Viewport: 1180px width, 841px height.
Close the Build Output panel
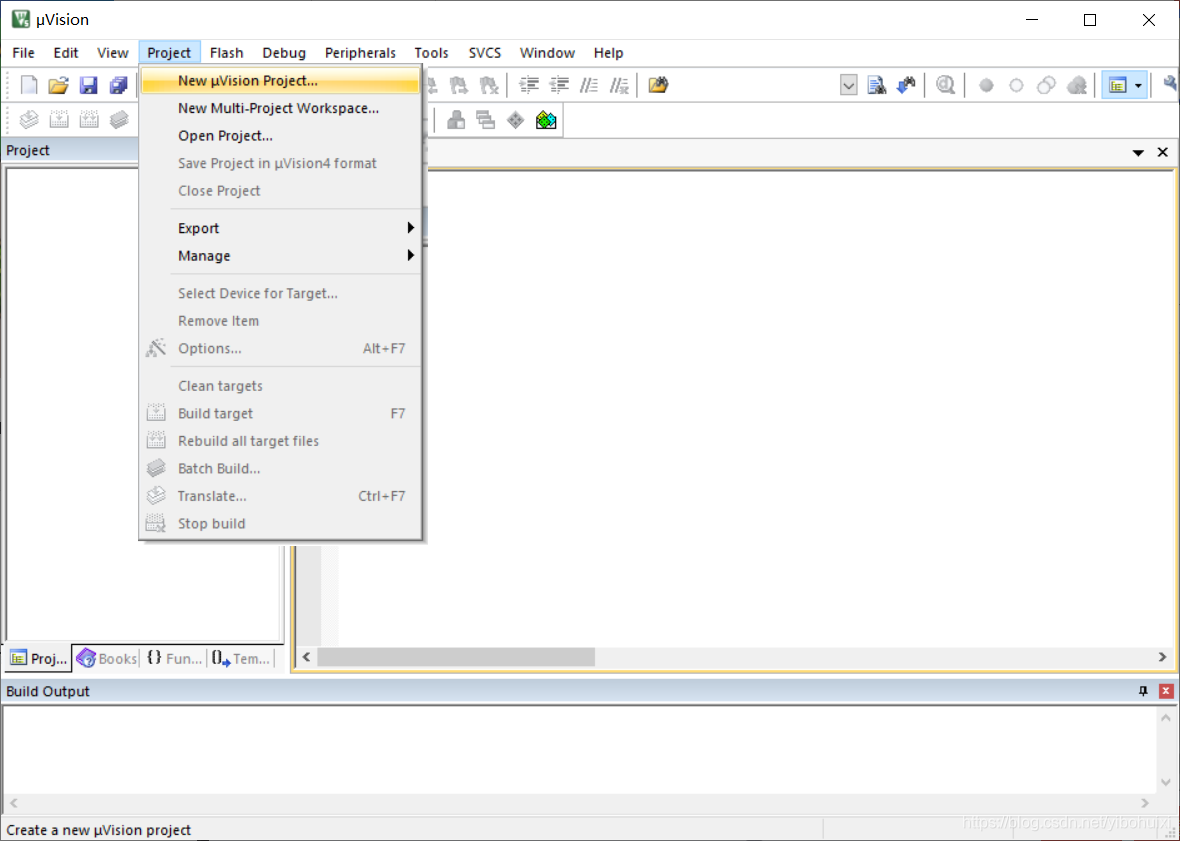point(1166,691)
